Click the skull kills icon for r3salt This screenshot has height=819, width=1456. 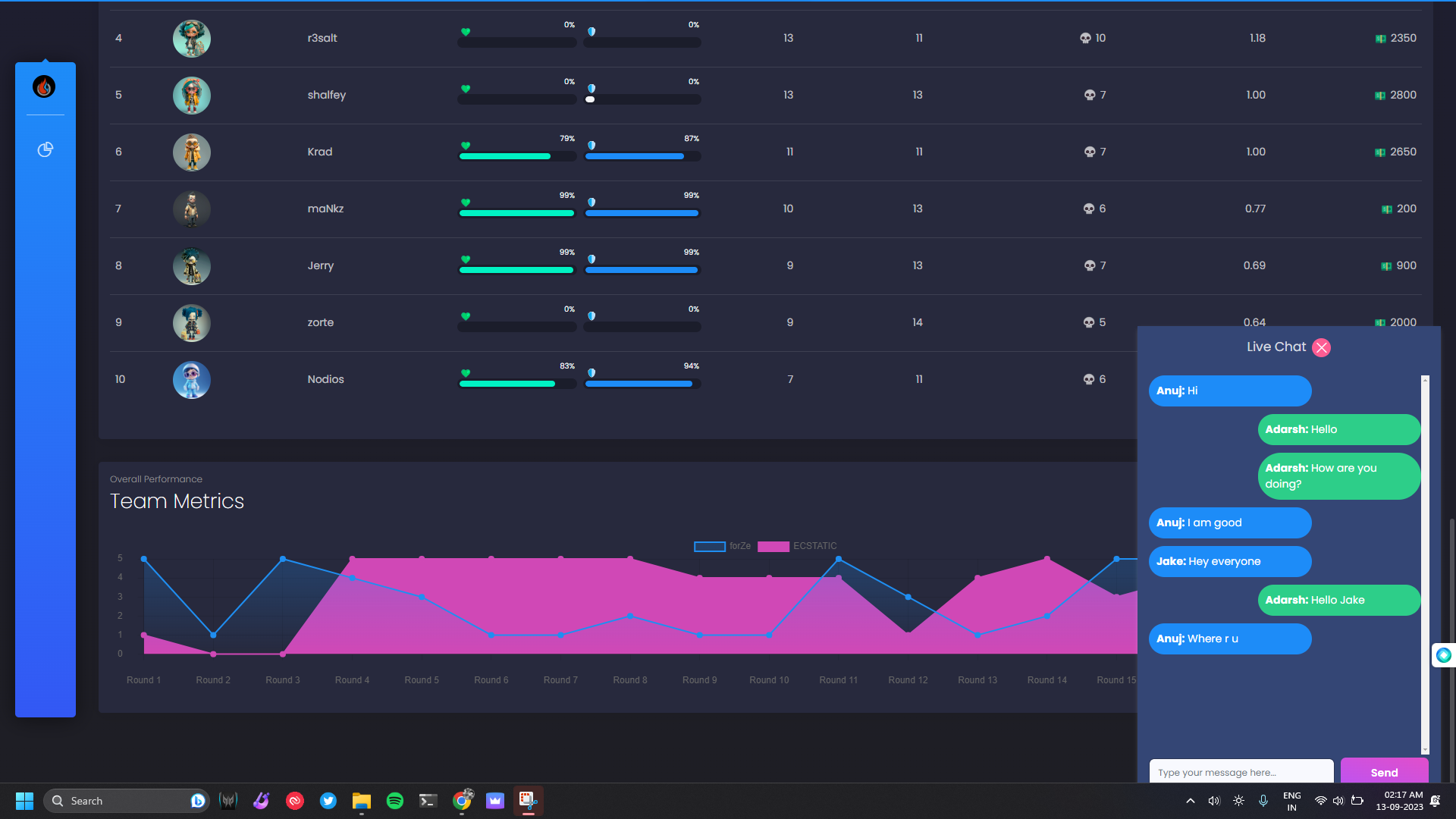tap(1085, 38)
